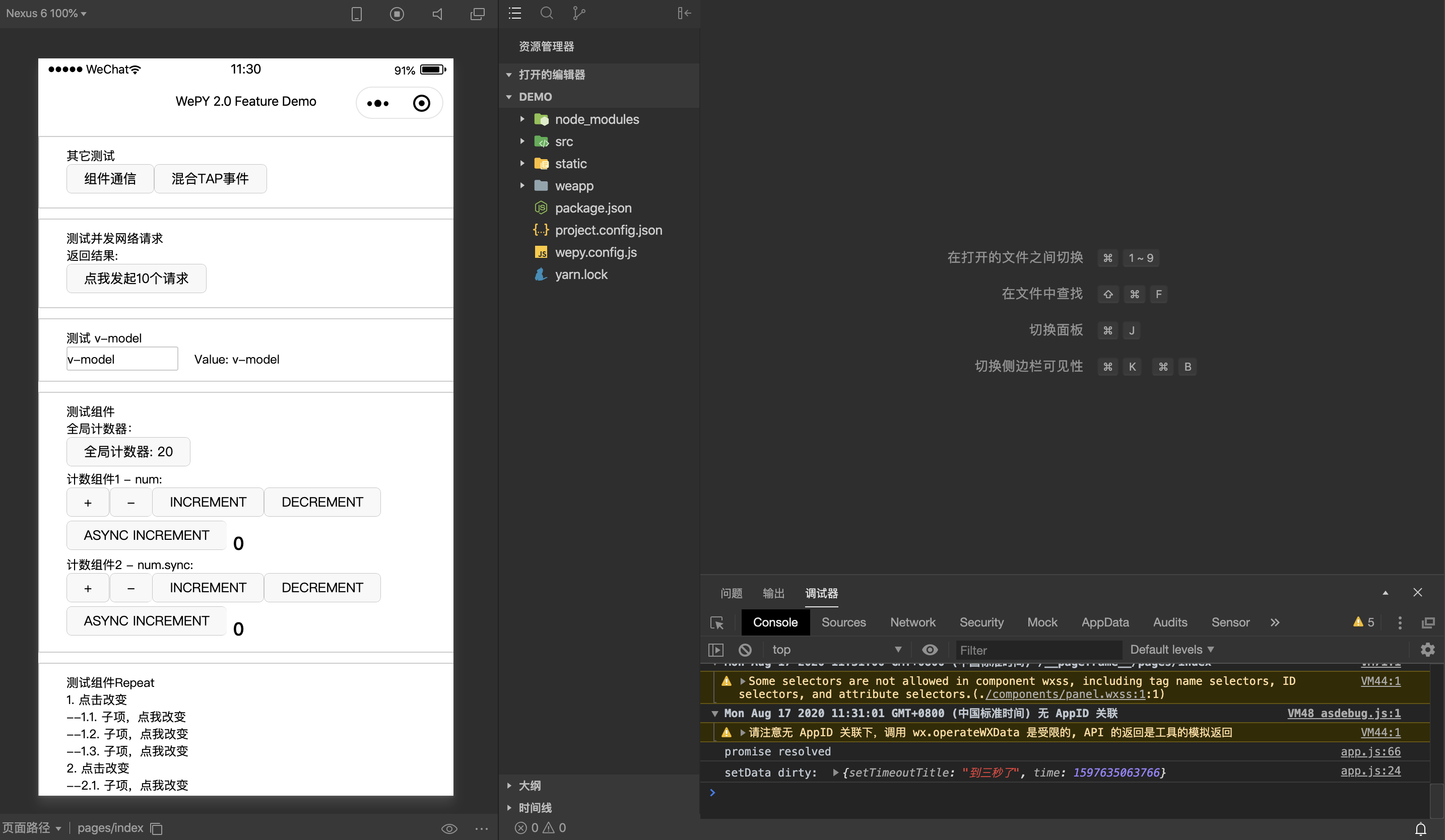
Task: Open the Nexus 6 100% device dropdown
Action: tap(46, 13)
